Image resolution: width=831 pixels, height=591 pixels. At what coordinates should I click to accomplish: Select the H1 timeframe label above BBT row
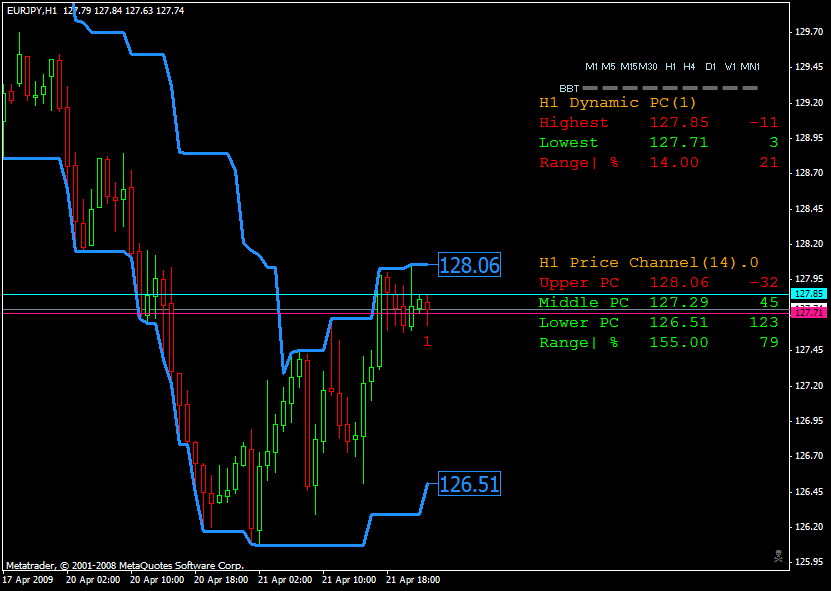pyautogui.click(x=670, y=67)
